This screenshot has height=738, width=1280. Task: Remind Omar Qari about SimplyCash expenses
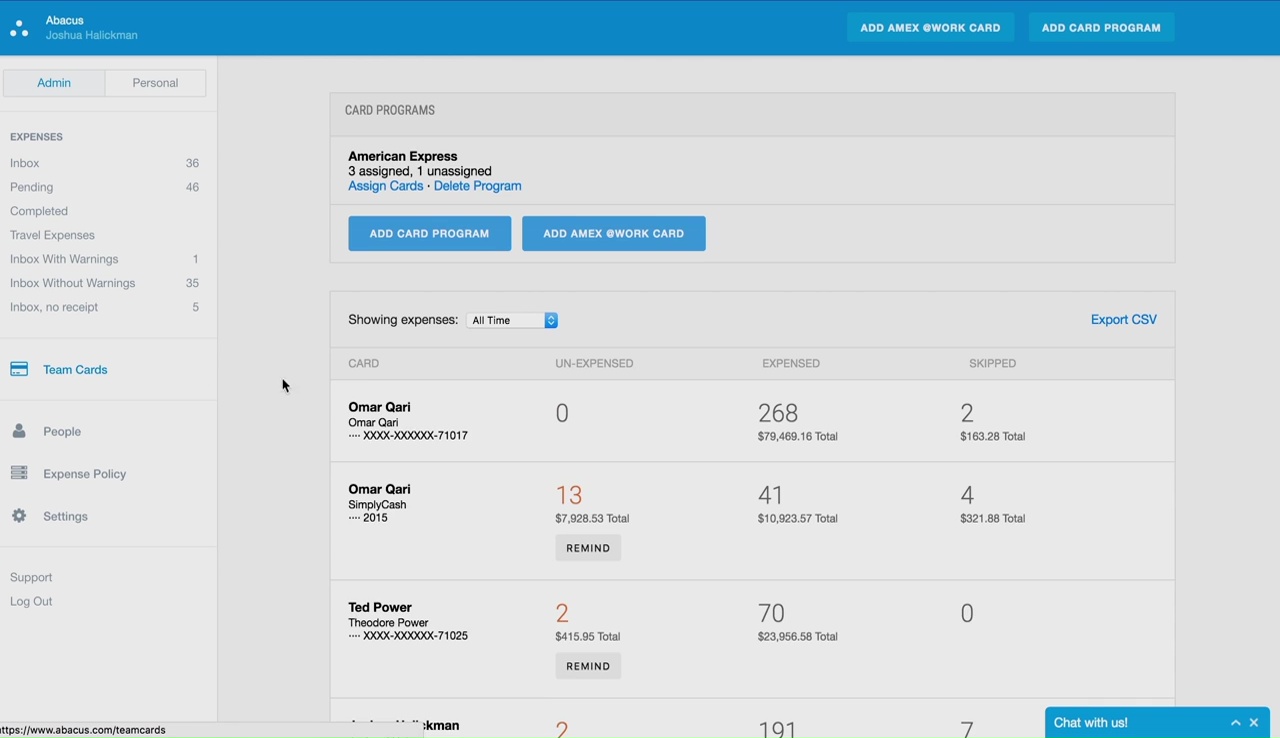[588, 548]
